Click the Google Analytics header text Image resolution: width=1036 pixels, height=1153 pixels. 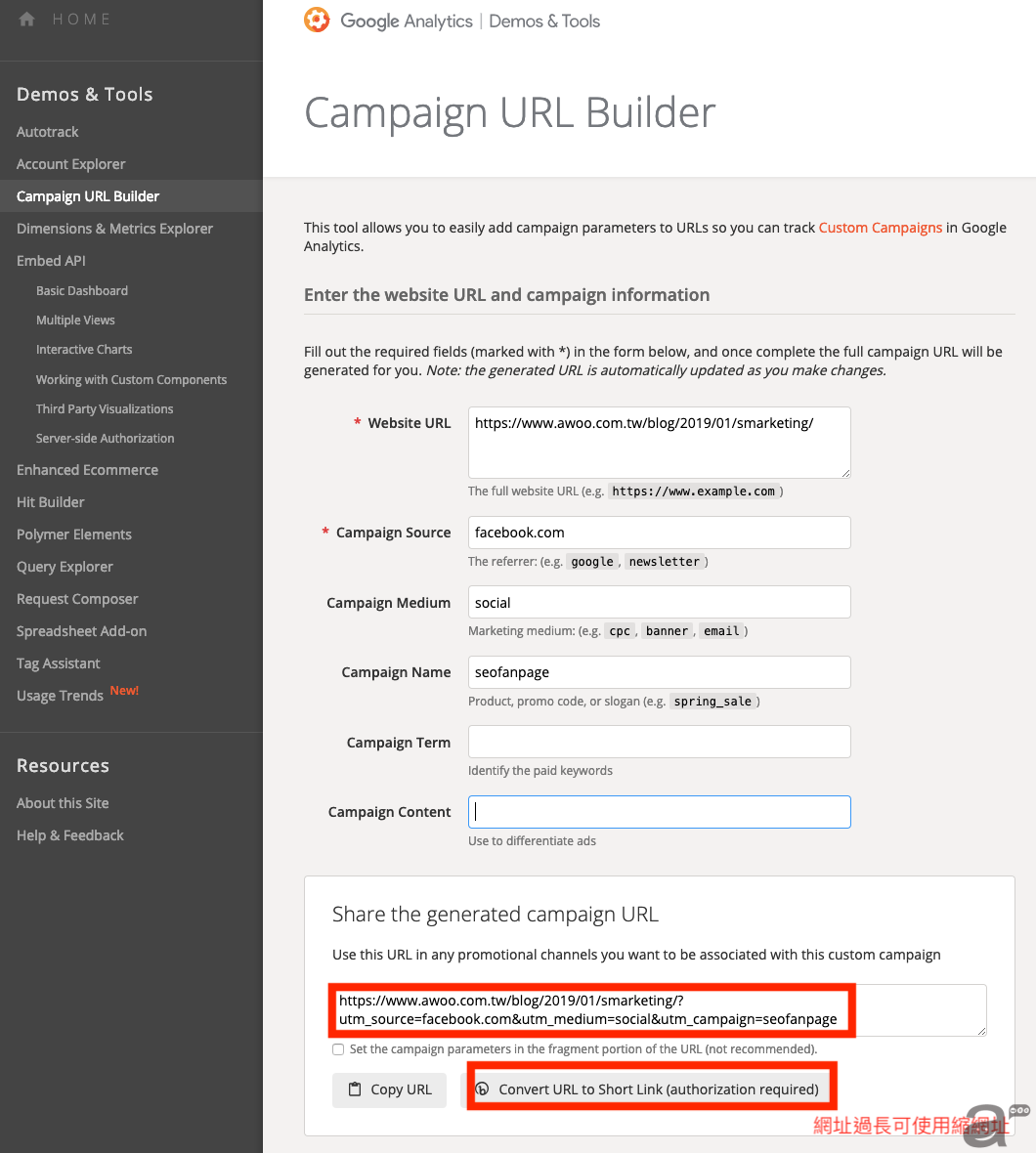[x=406, y=21]
